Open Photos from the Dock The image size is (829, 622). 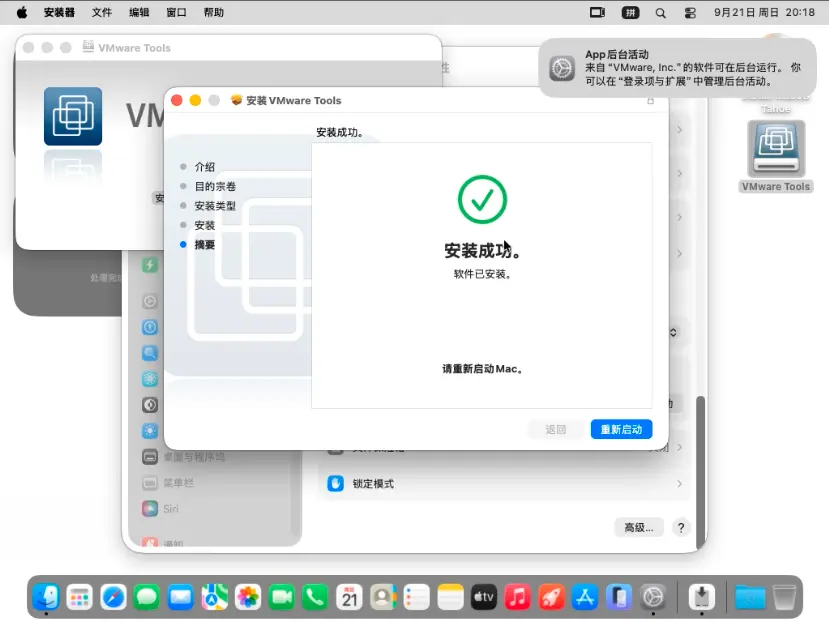(248, 597)
